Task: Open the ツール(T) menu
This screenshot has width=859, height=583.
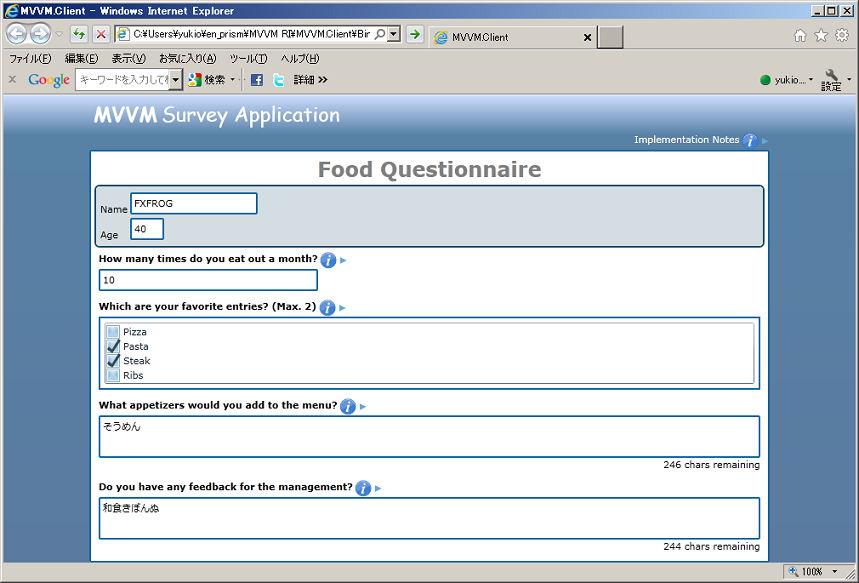Action: click(x=248, y=59)
